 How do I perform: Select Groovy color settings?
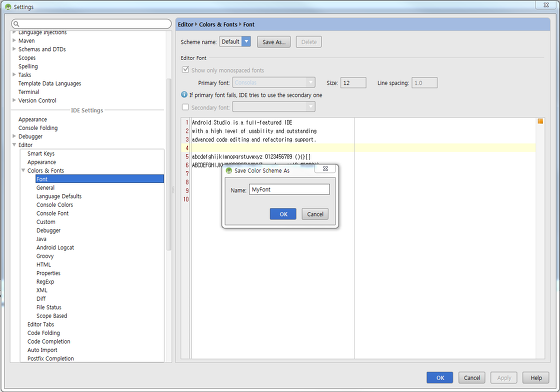coord(45,256)
